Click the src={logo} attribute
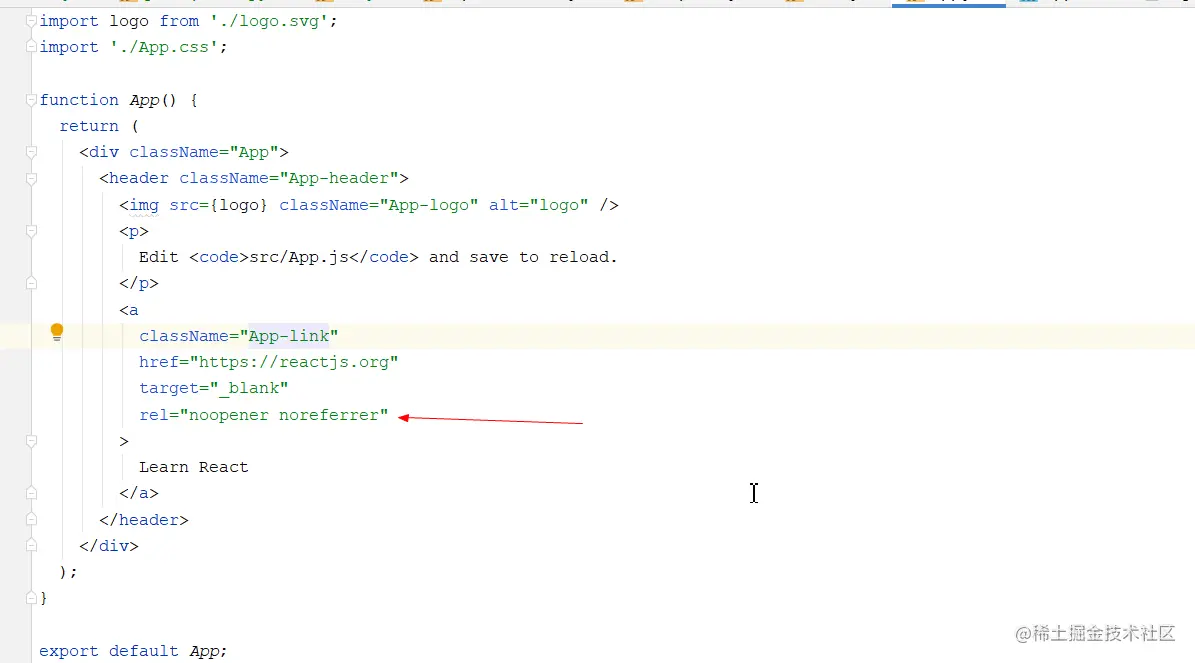Screen dimensions: 1195x663 click(x=219, y=205)
